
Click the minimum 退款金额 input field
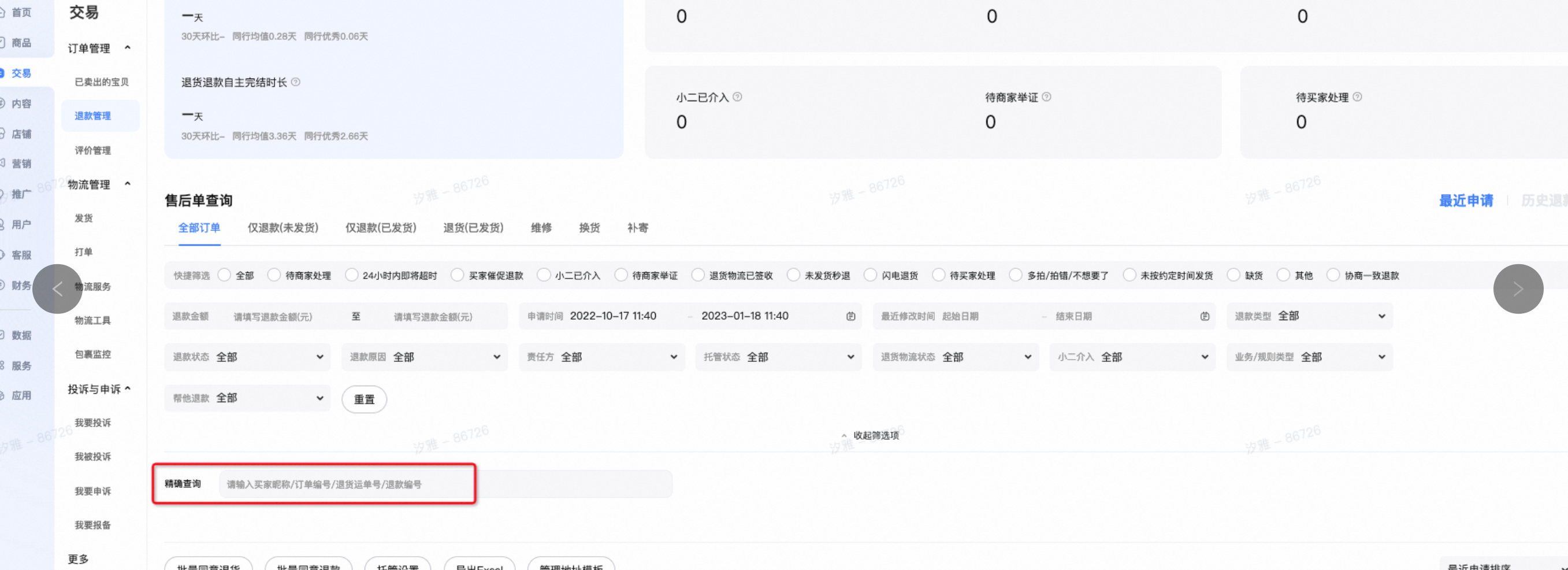point(273,317)
